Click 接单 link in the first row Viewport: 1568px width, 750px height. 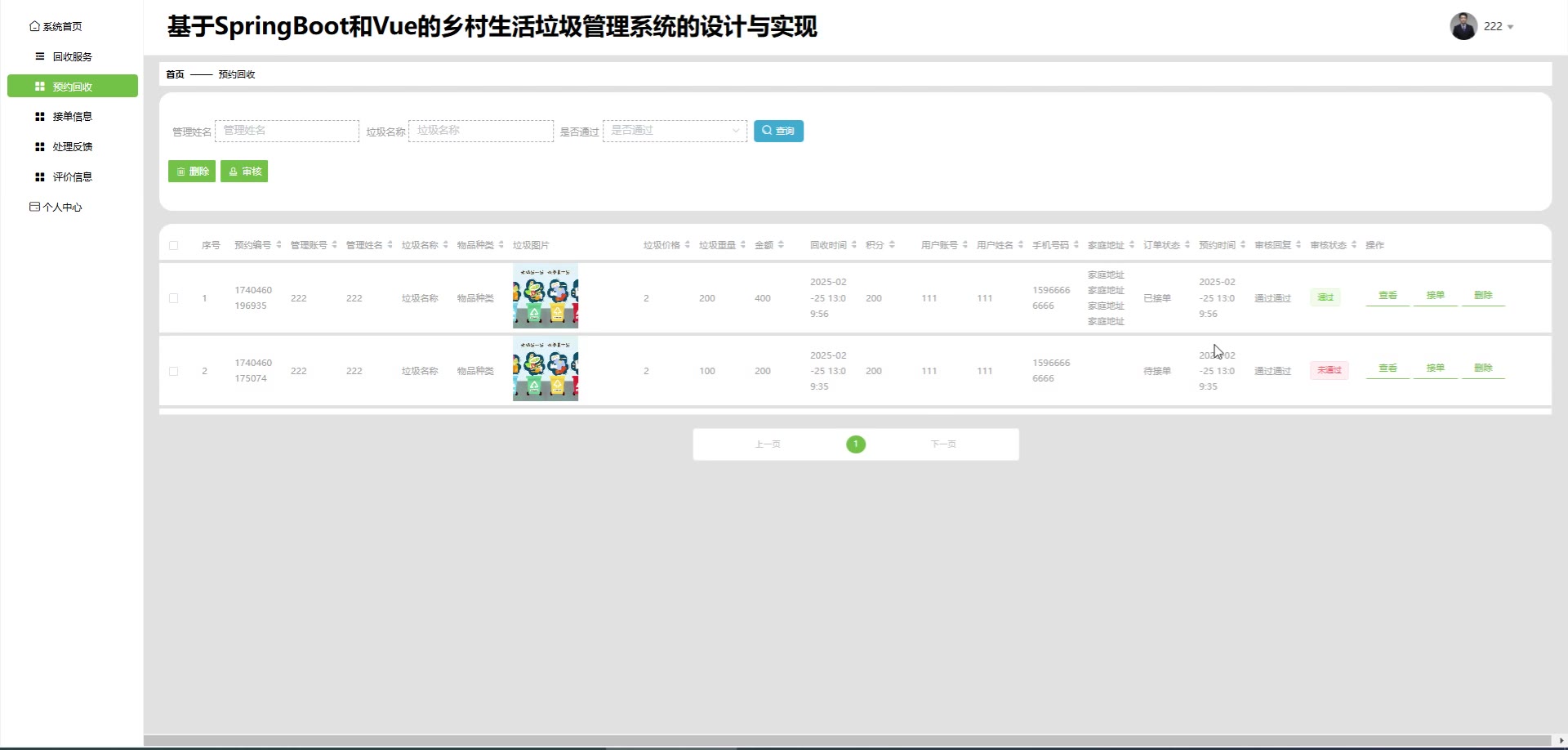click(1435, 296)
